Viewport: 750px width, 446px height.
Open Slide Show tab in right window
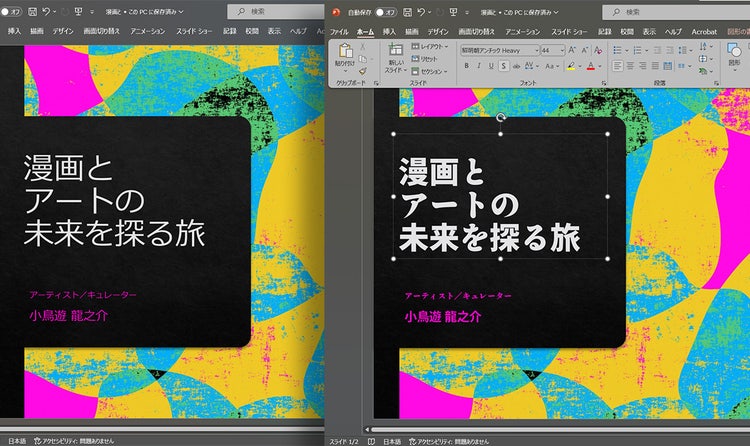tap(569, 32)
